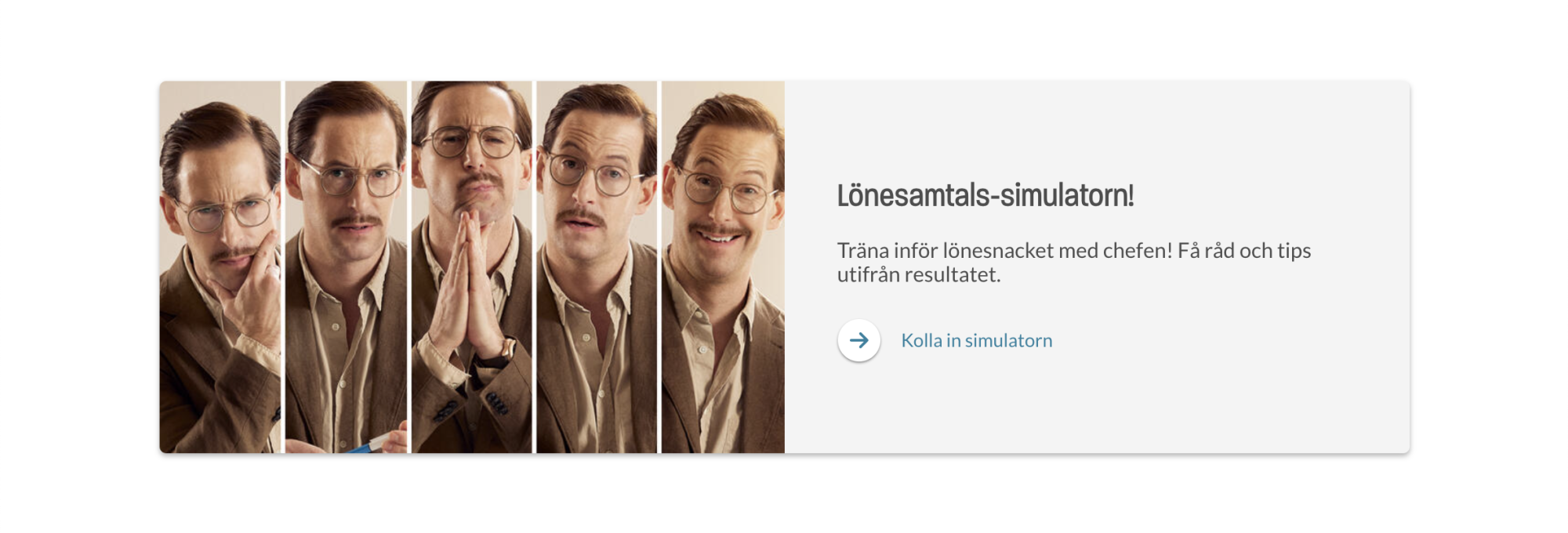Click the circular right-arrow icon button
This screenshot has height=533, width=1568.
pos(858,340)
